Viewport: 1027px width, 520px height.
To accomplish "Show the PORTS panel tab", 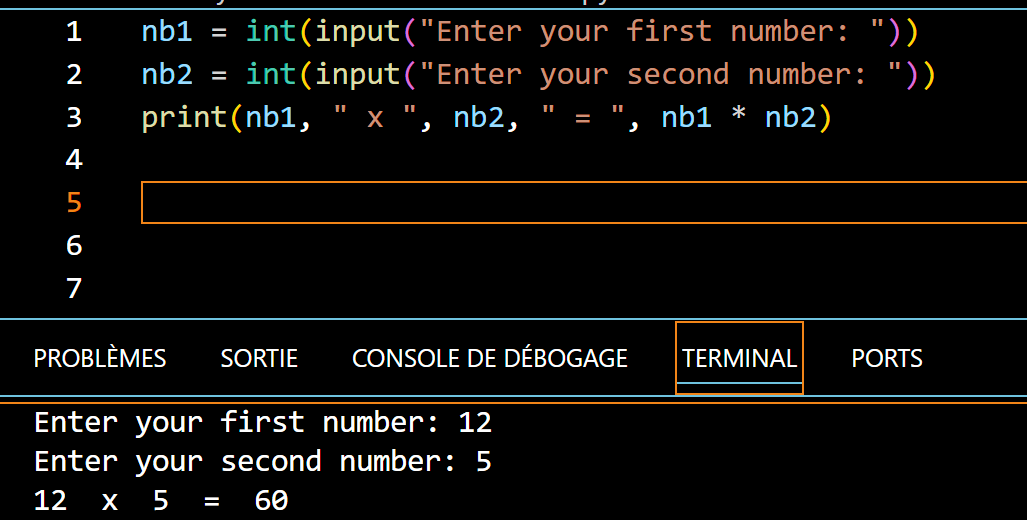I will pyautogui.click(x=887, y=358).
